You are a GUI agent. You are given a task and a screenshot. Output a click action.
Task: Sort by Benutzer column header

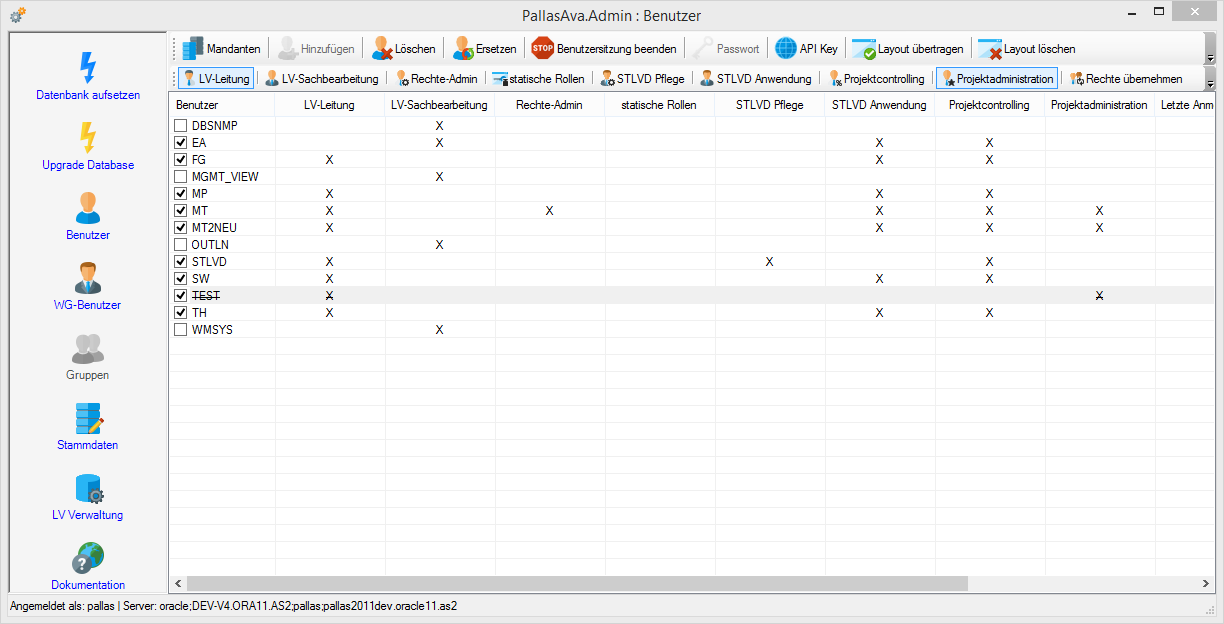(222, 105)
